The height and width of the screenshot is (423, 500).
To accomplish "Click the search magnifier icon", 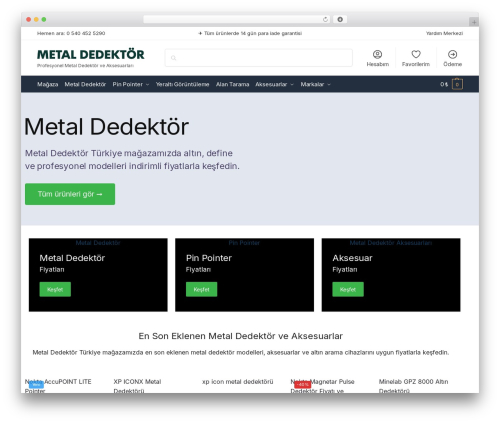I will [173, 58].
